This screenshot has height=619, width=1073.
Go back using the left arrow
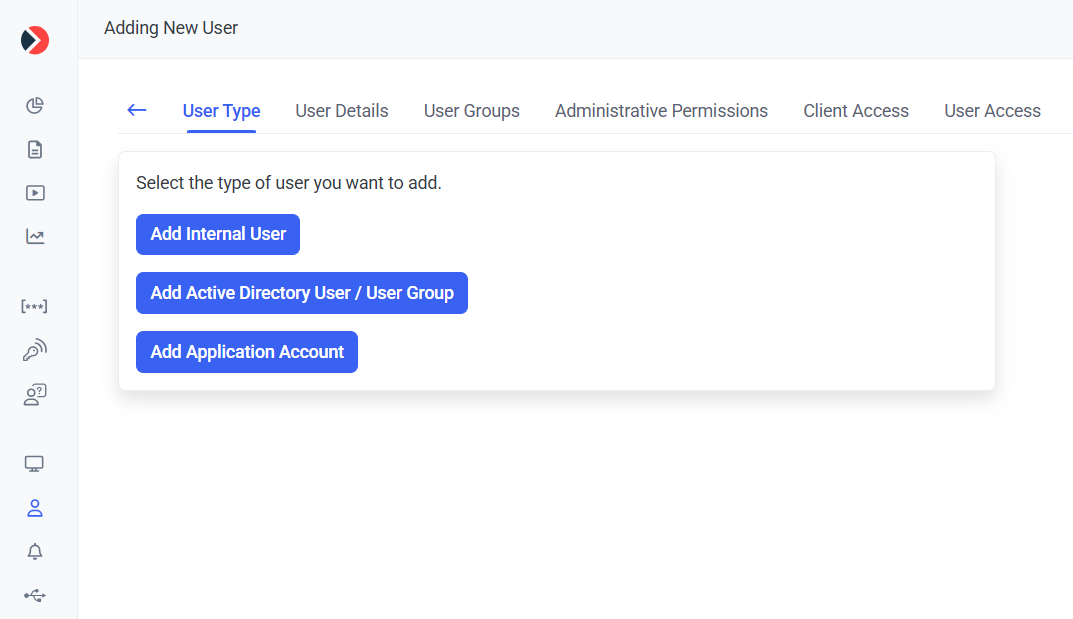point(137,110)
